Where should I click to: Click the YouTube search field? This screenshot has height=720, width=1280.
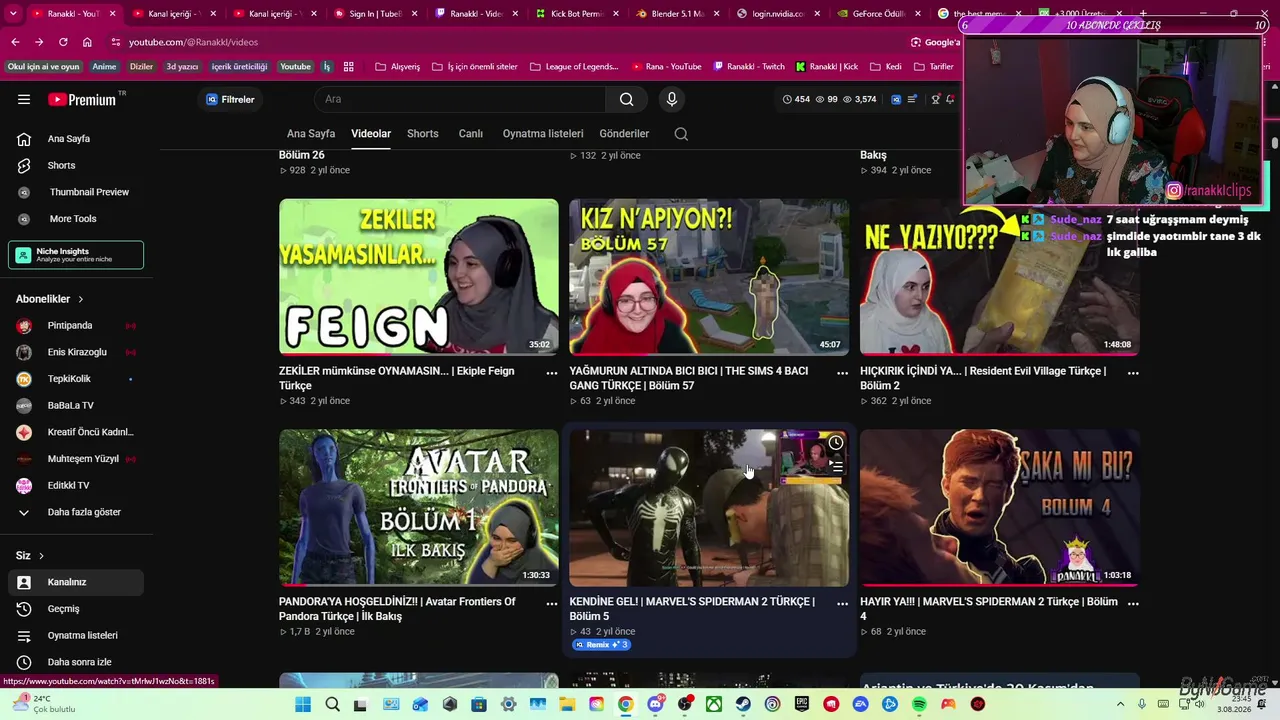(460, 99)
